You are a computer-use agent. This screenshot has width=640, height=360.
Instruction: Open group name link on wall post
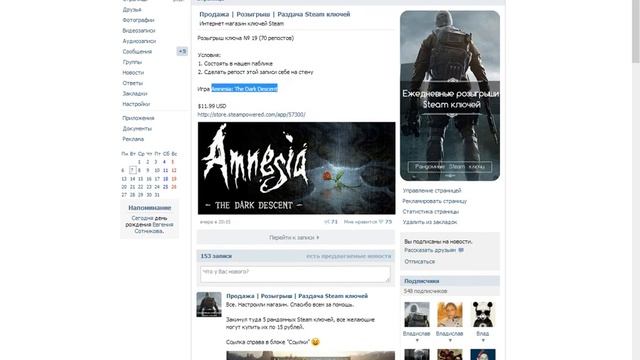point(297,296)
